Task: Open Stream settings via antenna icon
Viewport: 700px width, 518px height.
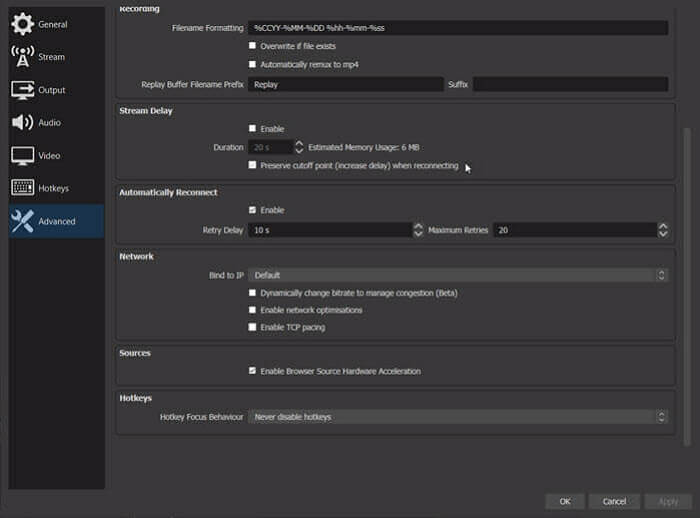Action: pyautogui.click(x=22, y=57)
